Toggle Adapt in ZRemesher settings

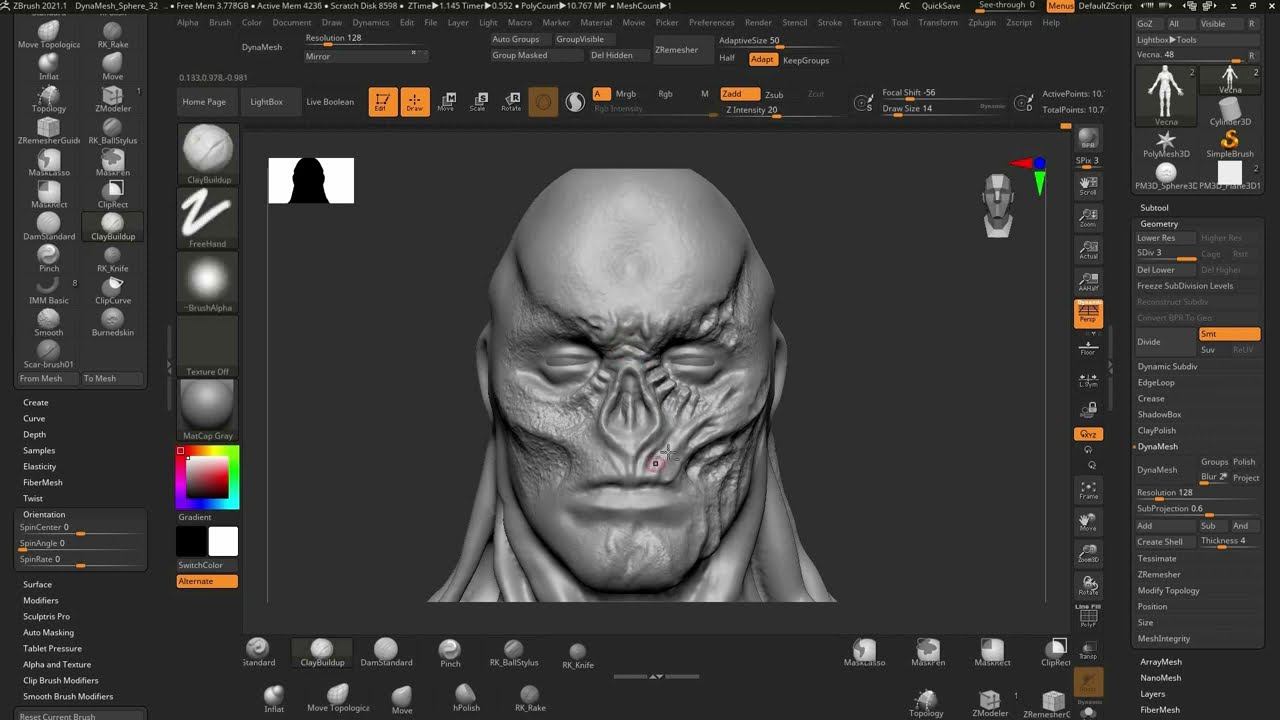762,60
